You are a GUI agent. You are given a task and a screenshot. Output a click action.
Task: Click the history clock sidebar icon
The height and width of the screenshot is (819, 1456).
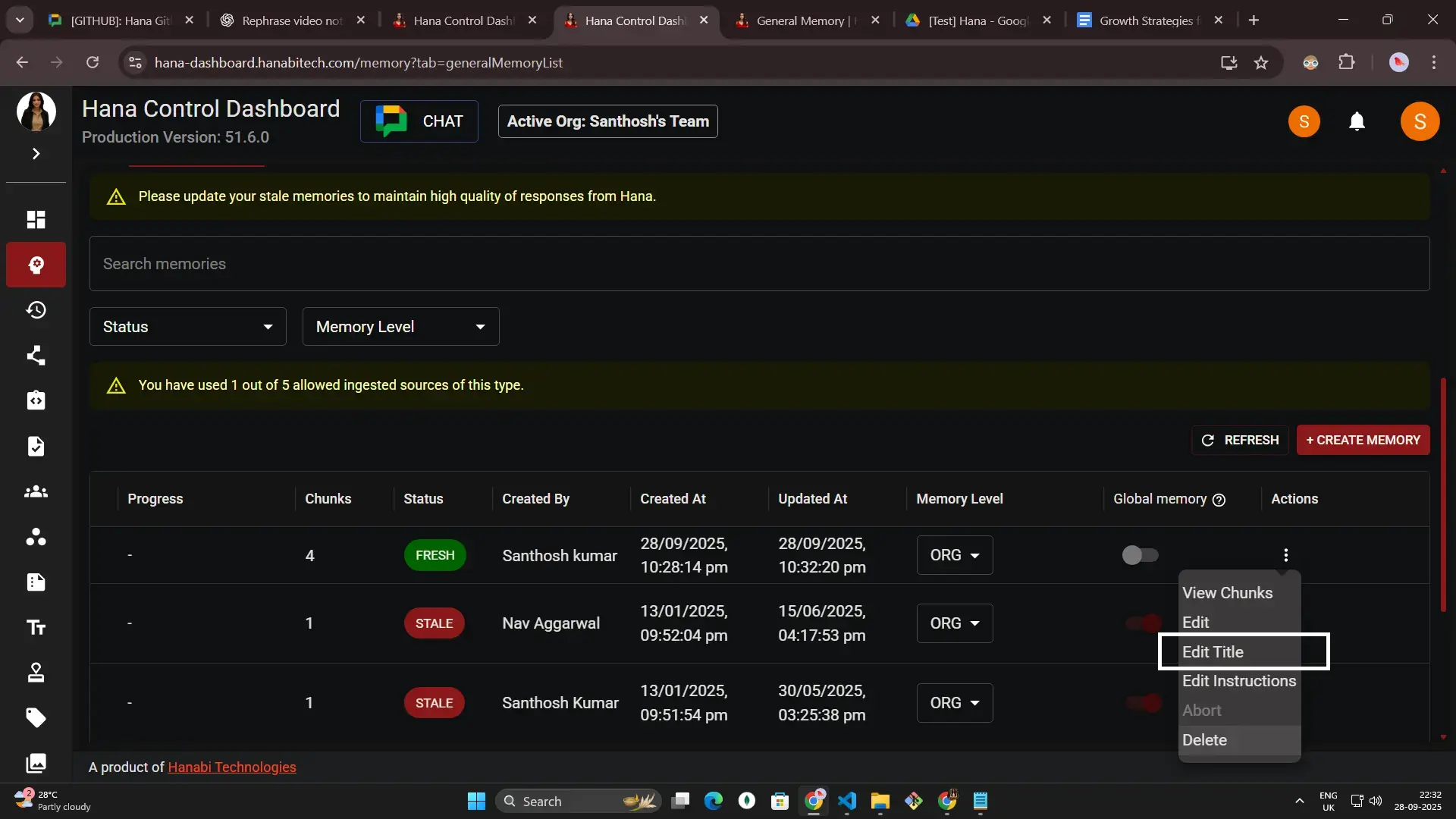click(36, 310)
